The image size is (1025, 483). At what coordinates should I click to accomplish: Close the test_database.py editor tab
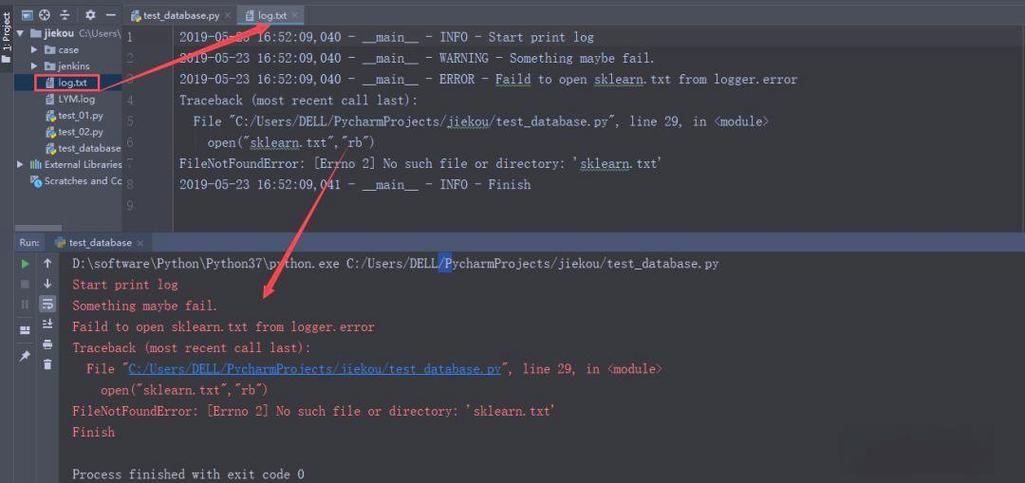(227, 15)
